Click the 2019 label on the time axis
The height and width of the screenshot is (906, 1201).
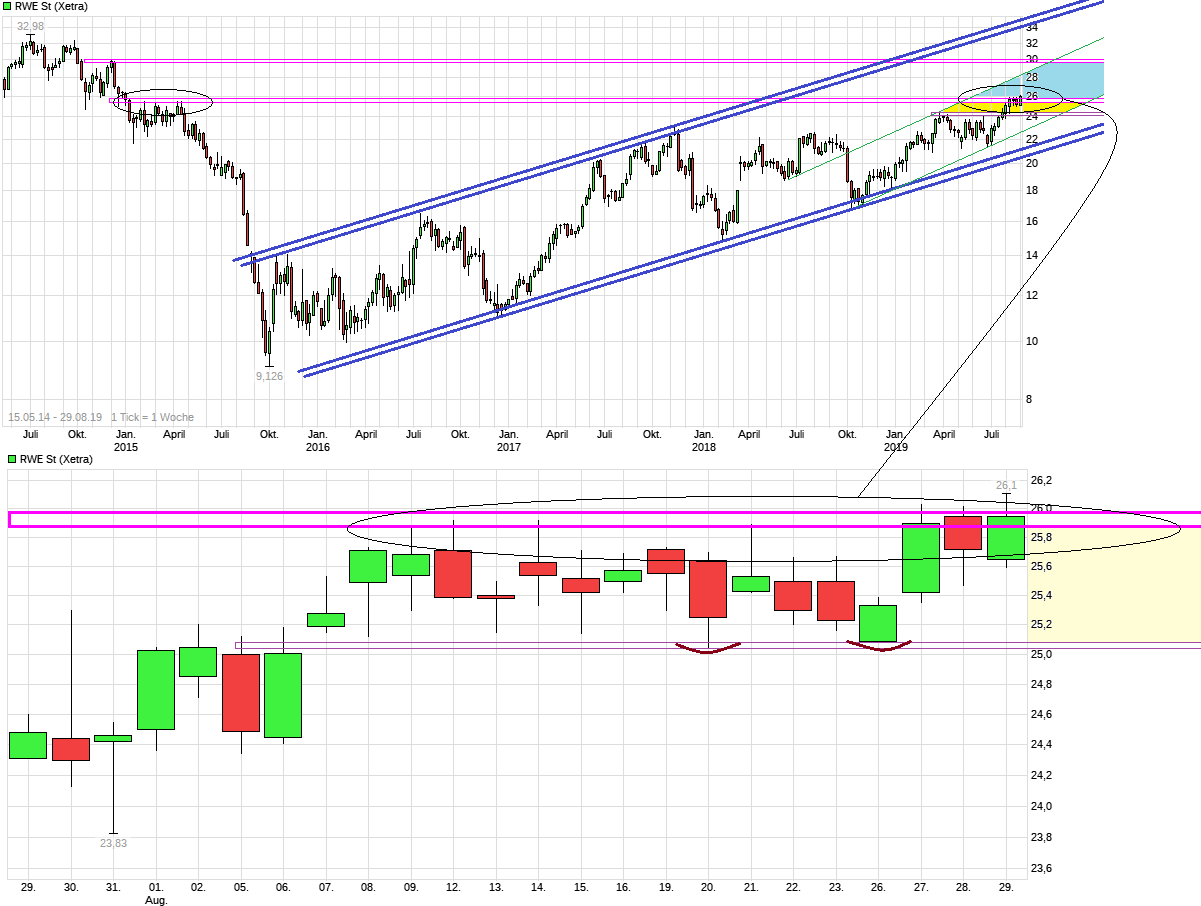tap(896, 447)
